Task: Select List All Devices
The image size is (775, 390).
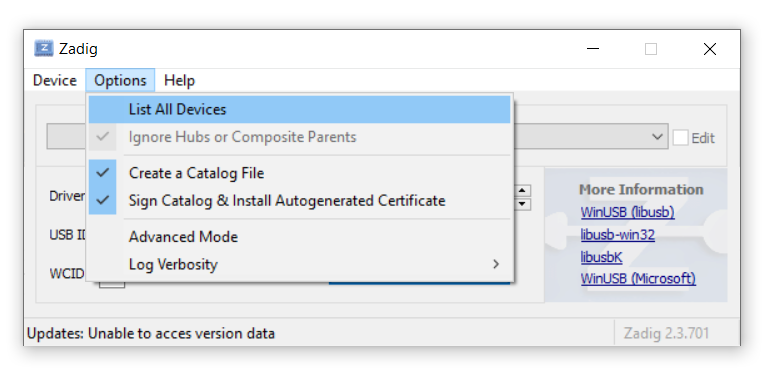Action: click(300, 109)
